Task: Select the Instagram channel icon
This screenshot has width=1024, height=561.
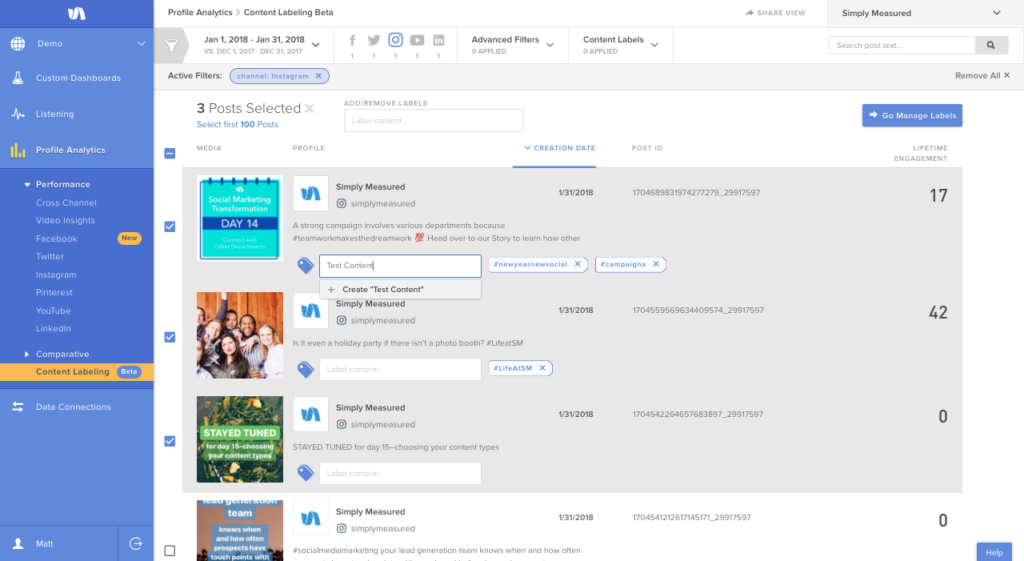Action: pos(395,40)
